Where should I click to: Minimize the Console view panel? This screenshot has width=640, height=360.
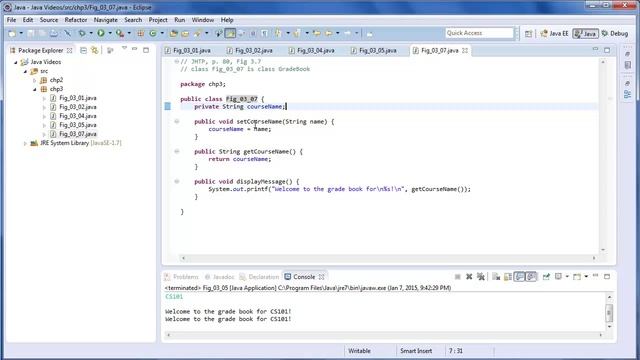coord(596,276)
